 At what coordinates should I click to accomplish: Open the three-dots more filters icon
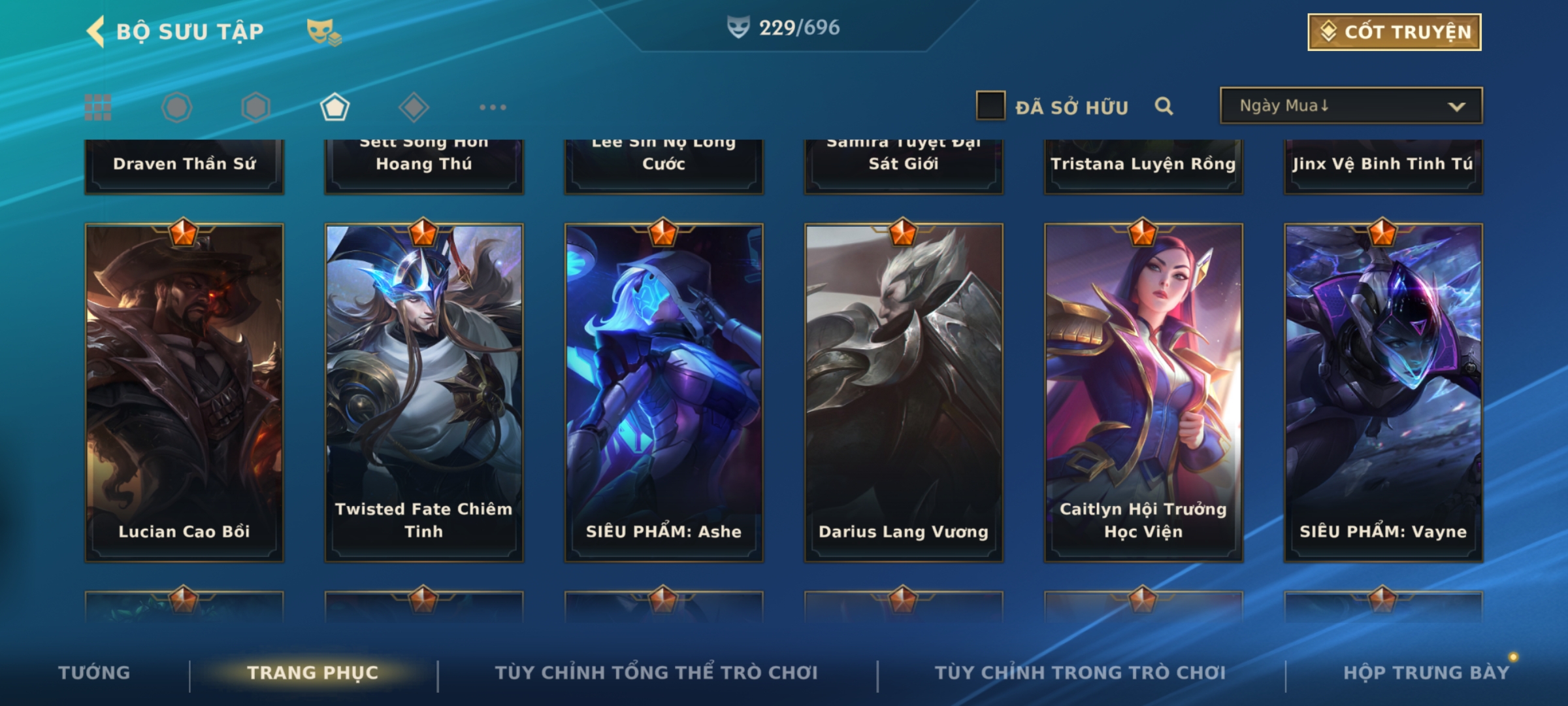pyautogui.click(x=493, y=107)
